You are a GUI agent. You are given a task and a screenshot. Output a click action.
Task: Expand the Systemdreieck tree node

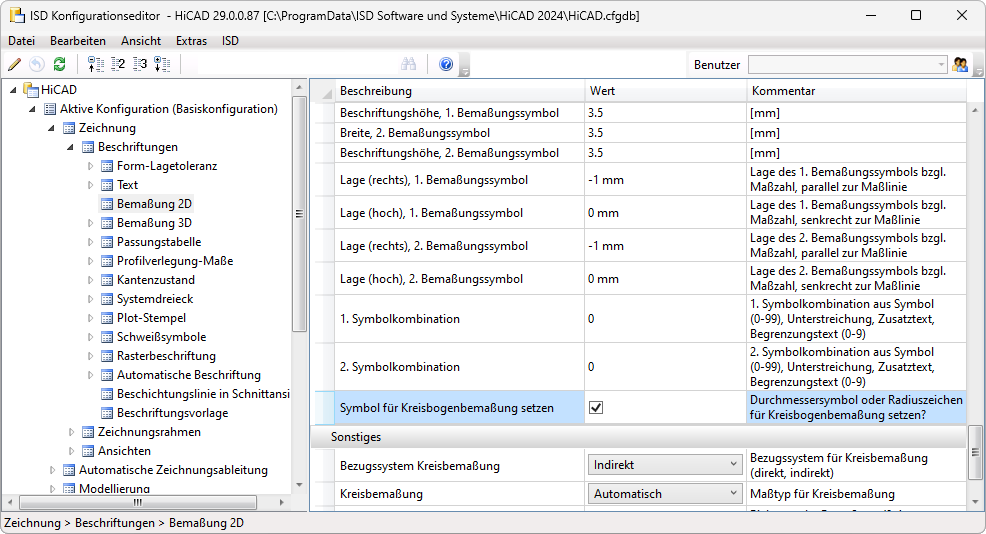[x=90, y=299]
